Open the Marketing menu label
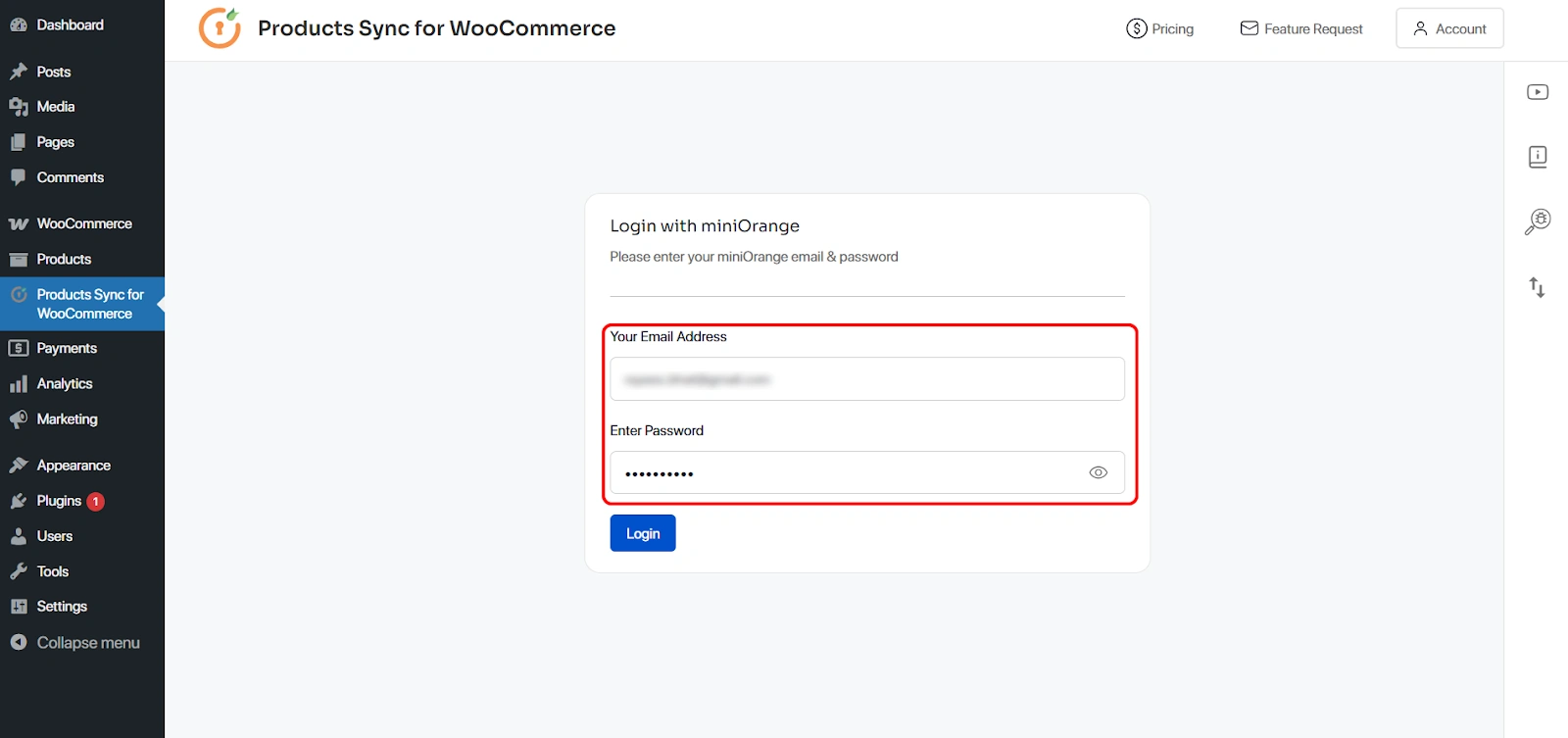1568x738 pixels. point(68,418)
